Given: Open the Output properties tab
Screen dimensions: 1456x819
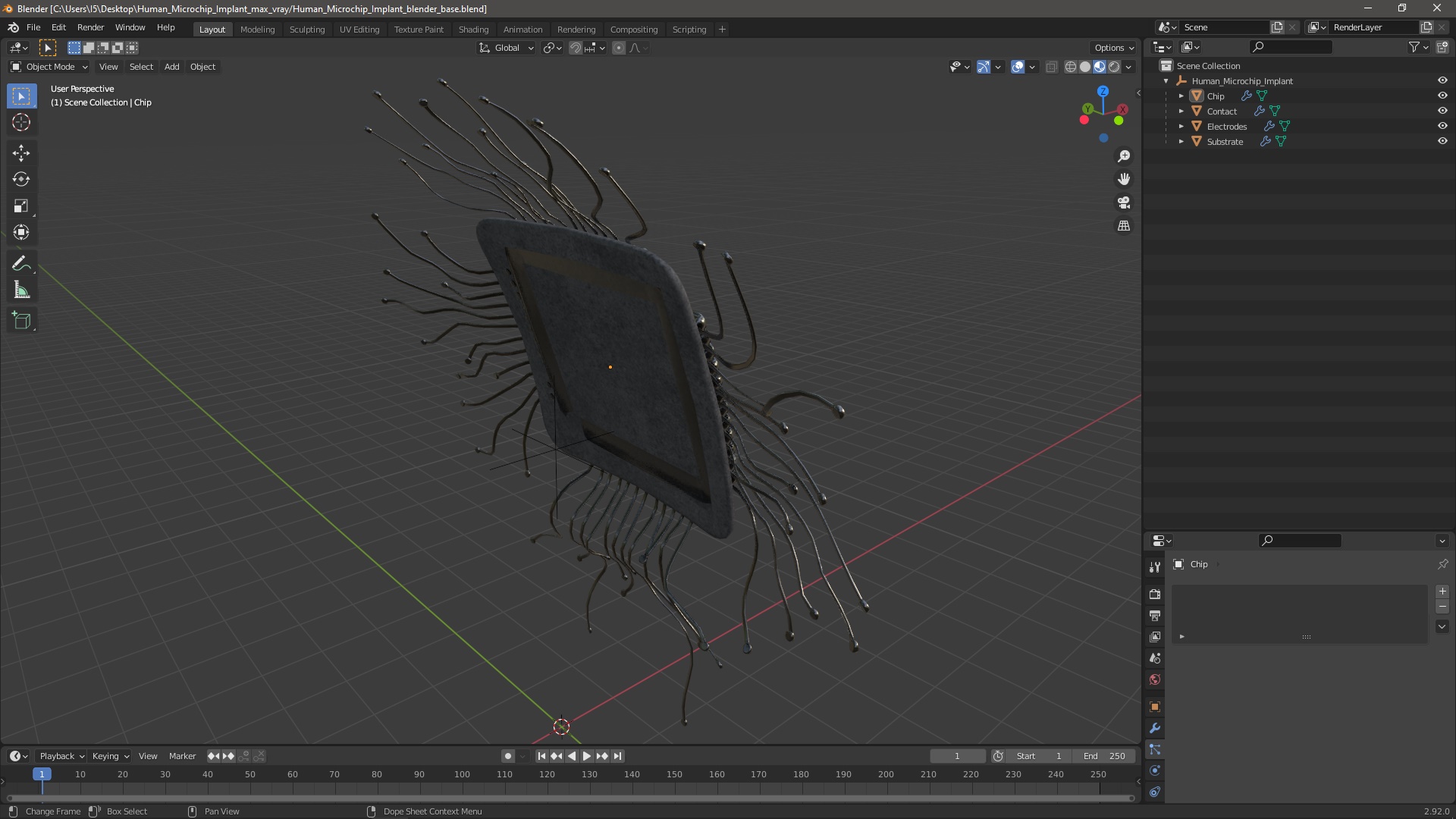Looking at the screenshot, I should tap(1155, 616).
